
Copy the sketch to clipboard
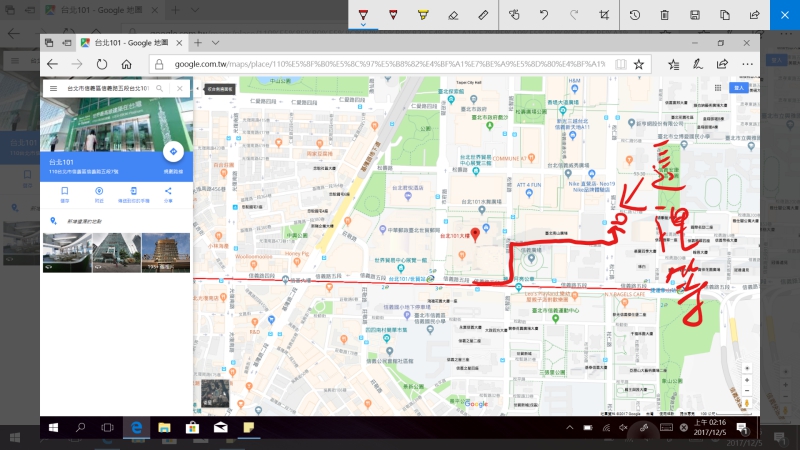tap(724, 15)
